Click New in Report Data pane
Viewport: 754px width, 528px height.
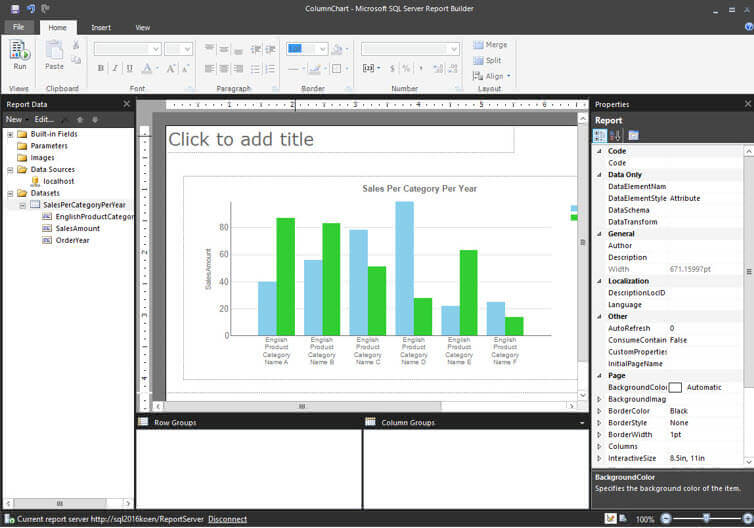click(x=14, y=119)
